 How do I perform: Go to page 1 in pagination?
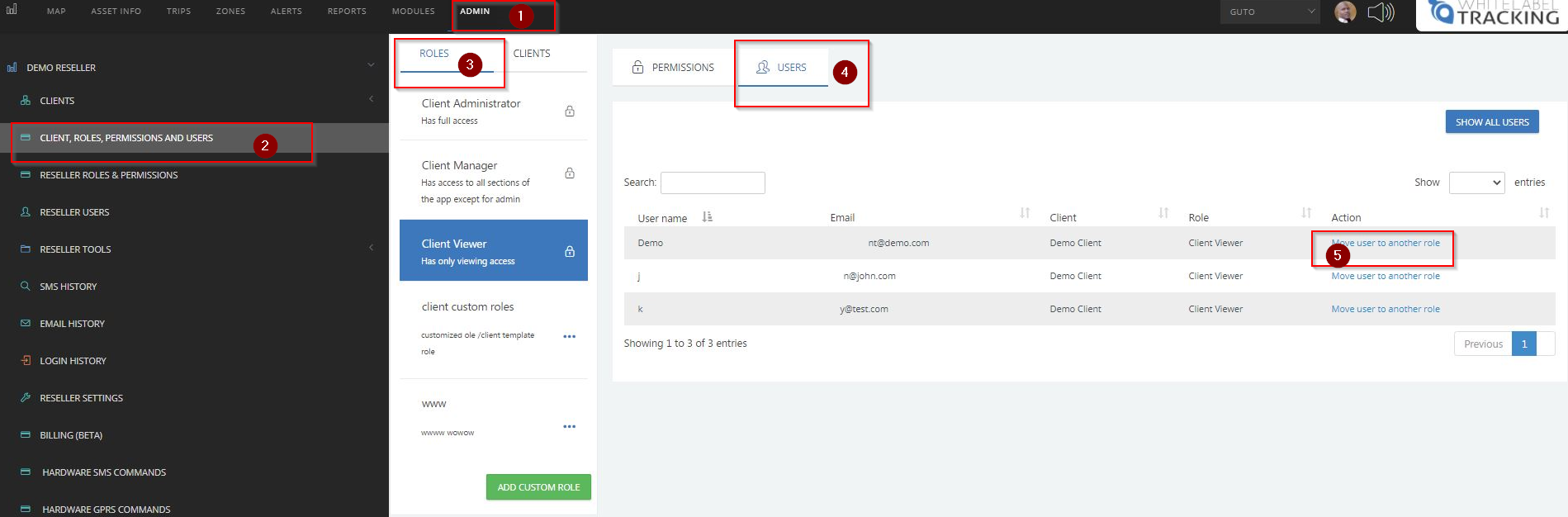pyautogui.click(x=1524, y=344)
